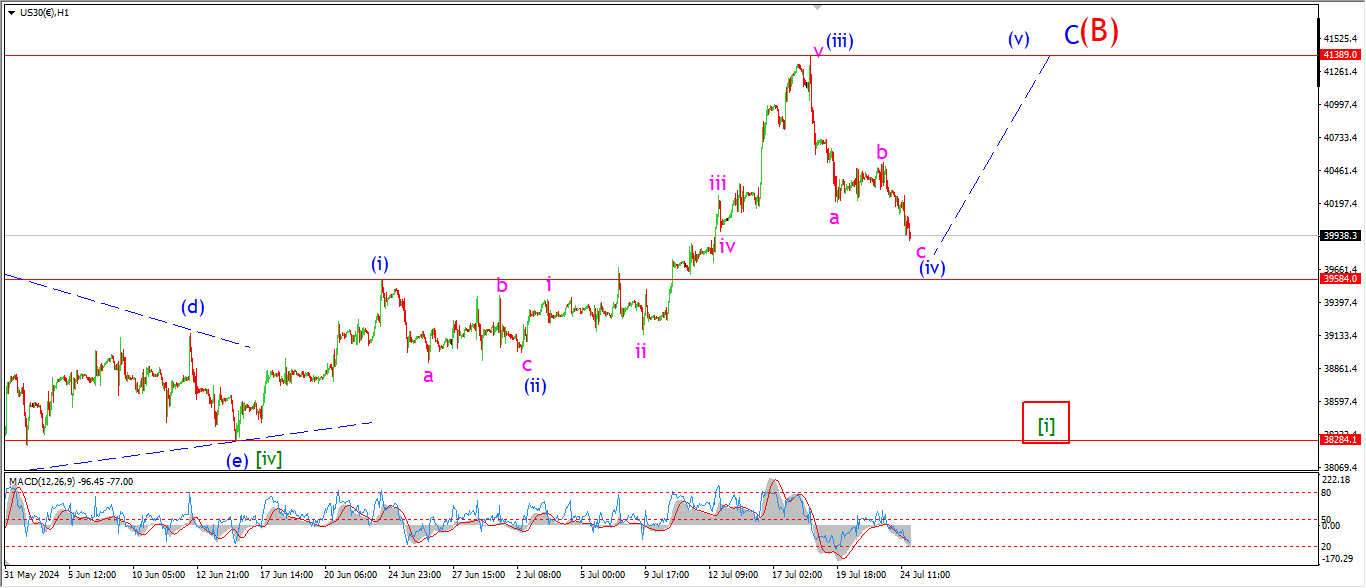Screen dimensions: 1366x588
Task: Select the magenta iii wave label
Action: (x=718, y=182)
